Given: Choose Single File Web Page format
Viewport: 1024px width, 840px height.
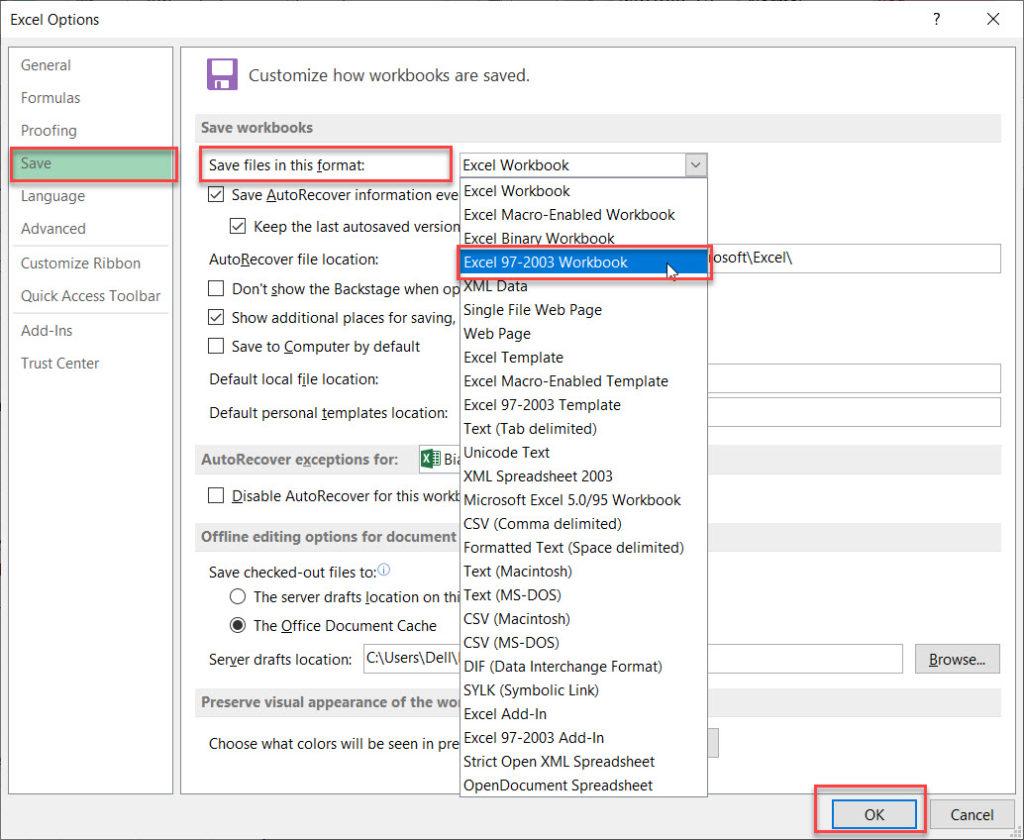Looking at the screenshot, I should tap(584, 310).
